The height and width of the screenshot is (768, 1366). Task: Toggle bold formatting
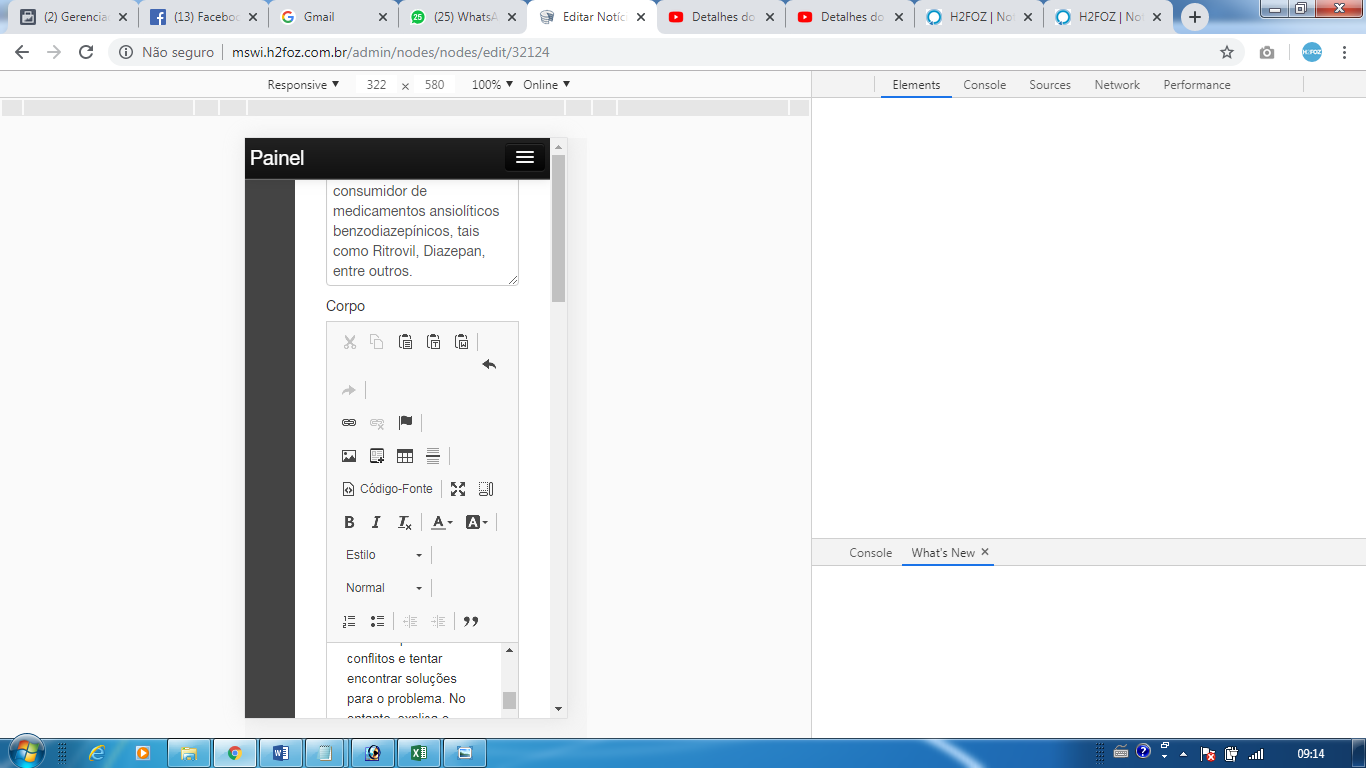pyautogui.click(x=349, y=522)
